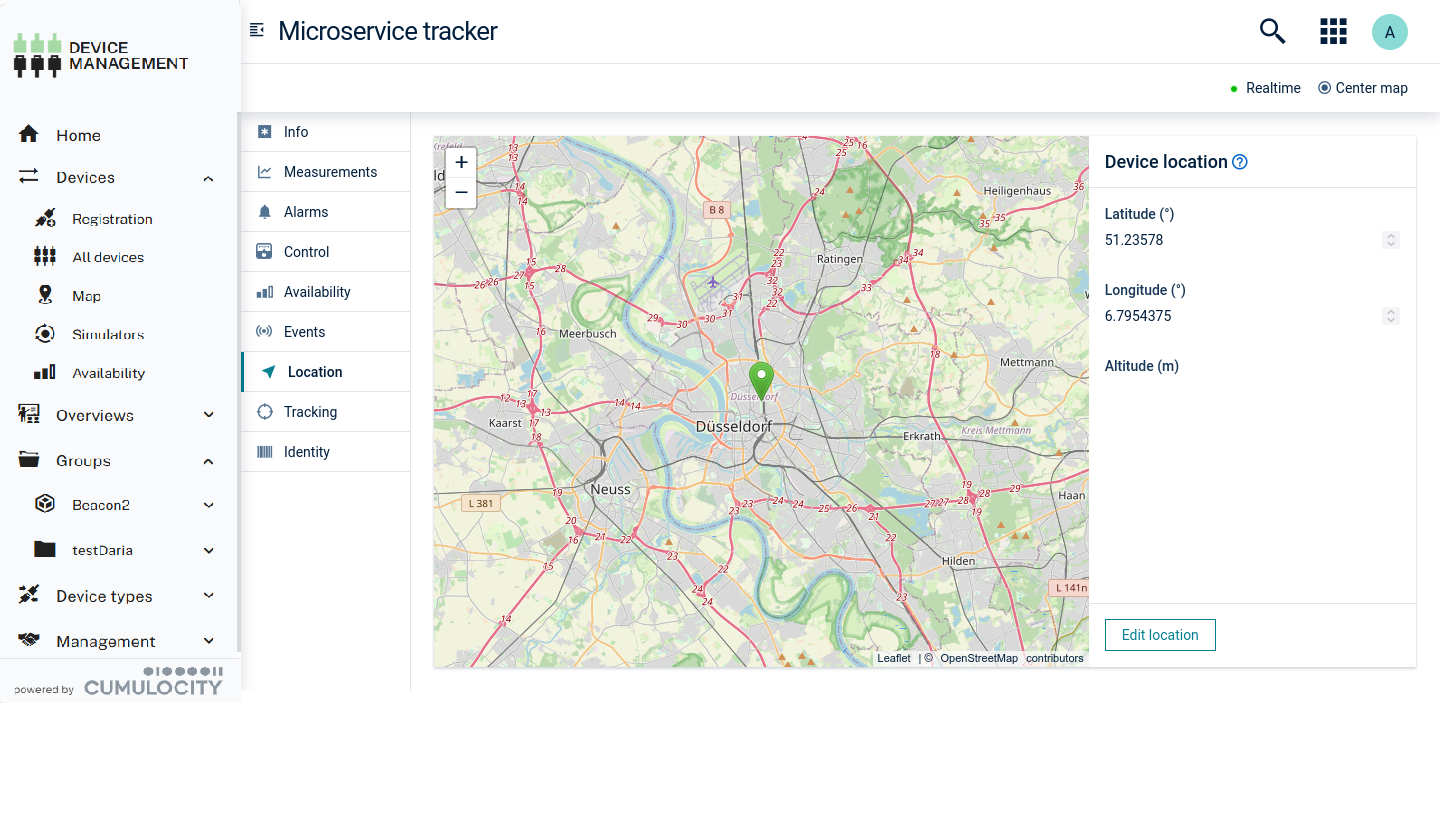The height and width of the screenshot is (816, 1440).
Task: Click the user avatar icon
Action: (x=1390, y=31)
